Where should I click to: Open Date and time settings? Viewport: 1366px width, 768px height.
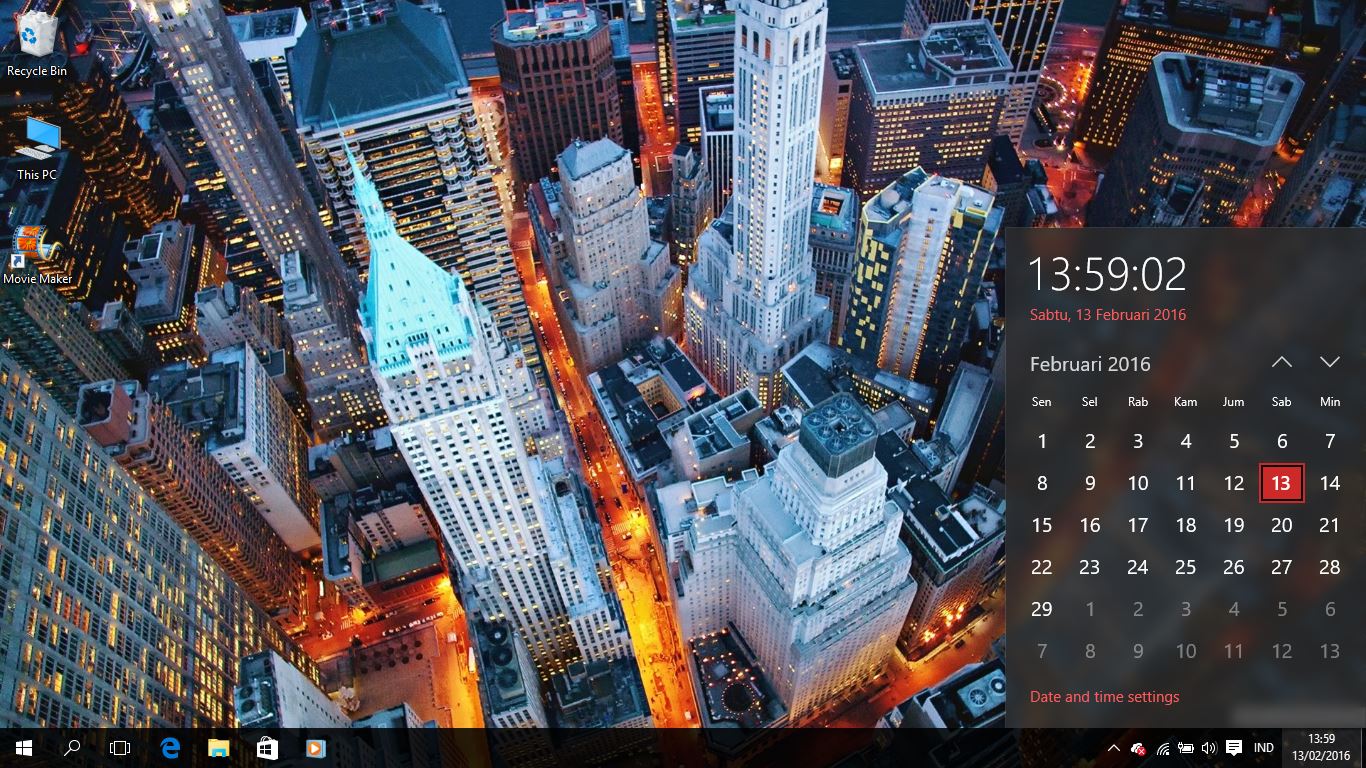pos(1104,696)
